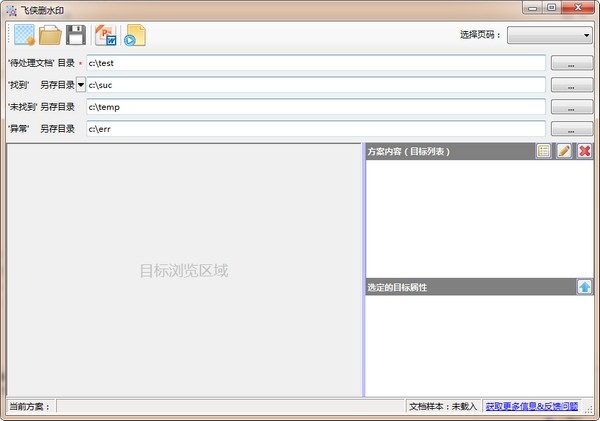Click browse button for the c:\test directory
The width and height of the screenshot is (600, 421).
click(x=571, y=63)
